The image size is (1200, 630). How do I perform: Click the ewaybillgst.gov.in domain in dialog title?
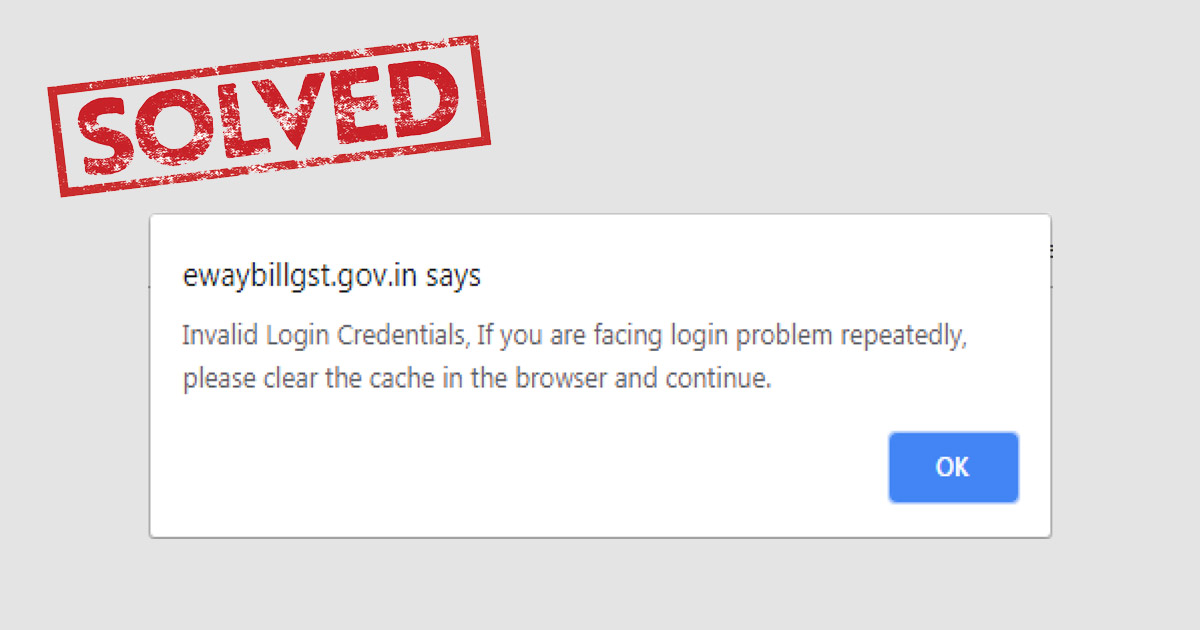click(299, 276)
